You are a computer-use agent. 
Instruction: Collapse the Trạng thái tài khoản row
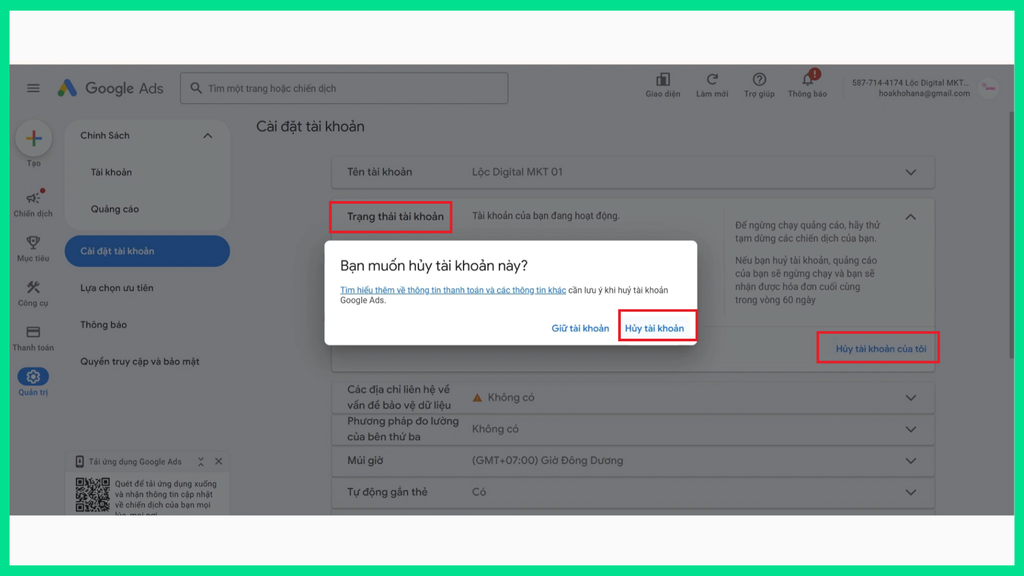[x=910, y=217]
